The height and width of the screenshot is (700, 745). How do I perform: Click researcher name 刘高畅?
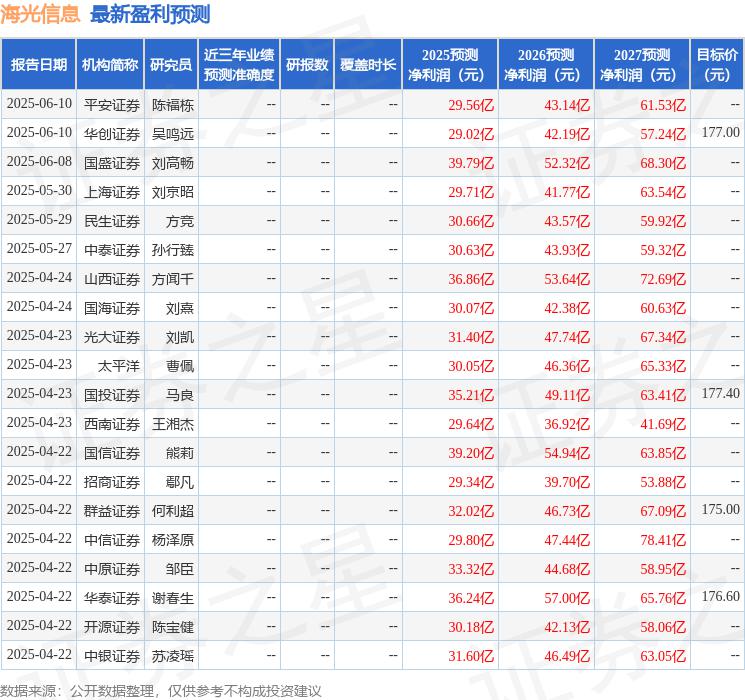click(x=173, y=163)
